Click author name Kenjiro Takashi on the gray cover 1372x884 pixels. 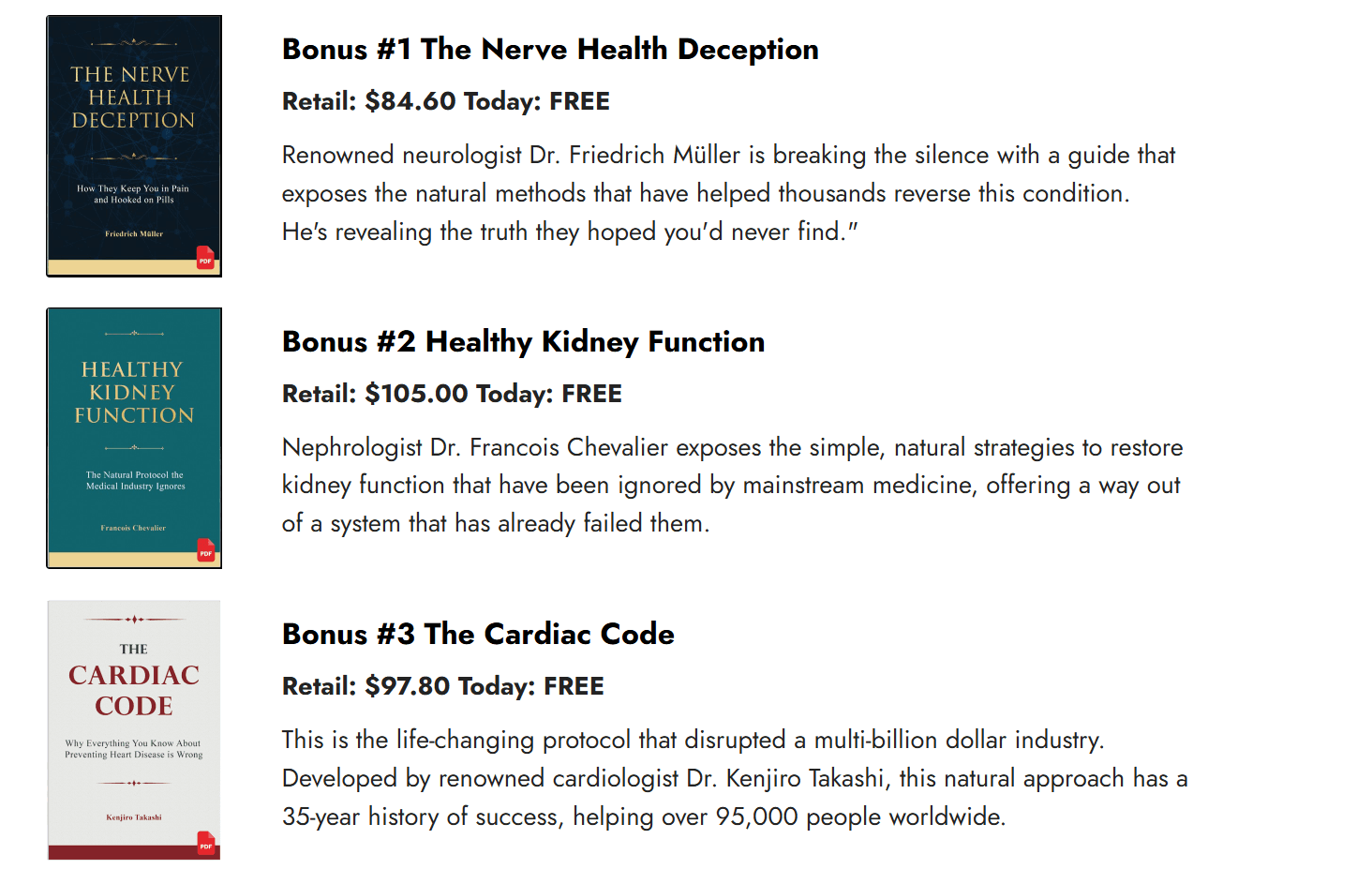[x=134, y=817]
